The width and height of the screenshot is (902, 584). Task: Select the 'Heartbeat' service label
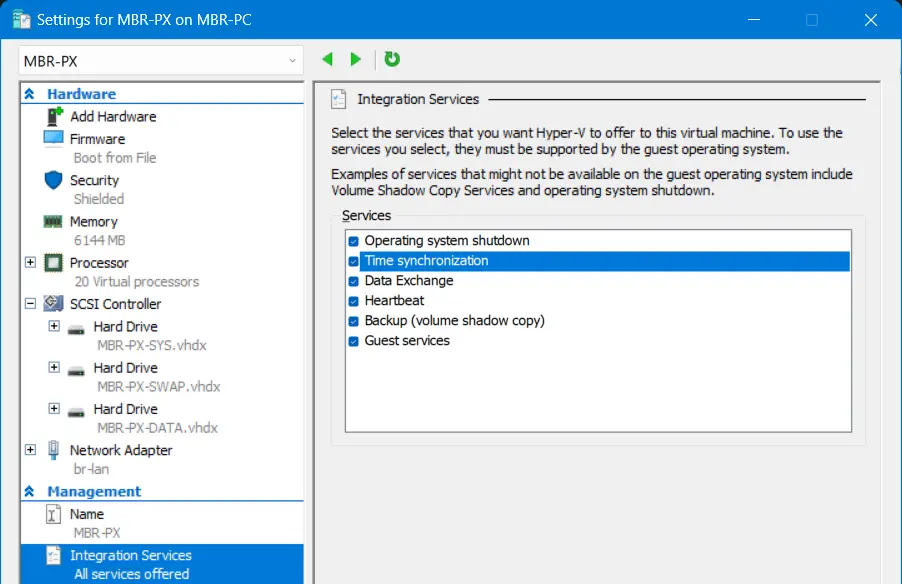pos(394,300)
